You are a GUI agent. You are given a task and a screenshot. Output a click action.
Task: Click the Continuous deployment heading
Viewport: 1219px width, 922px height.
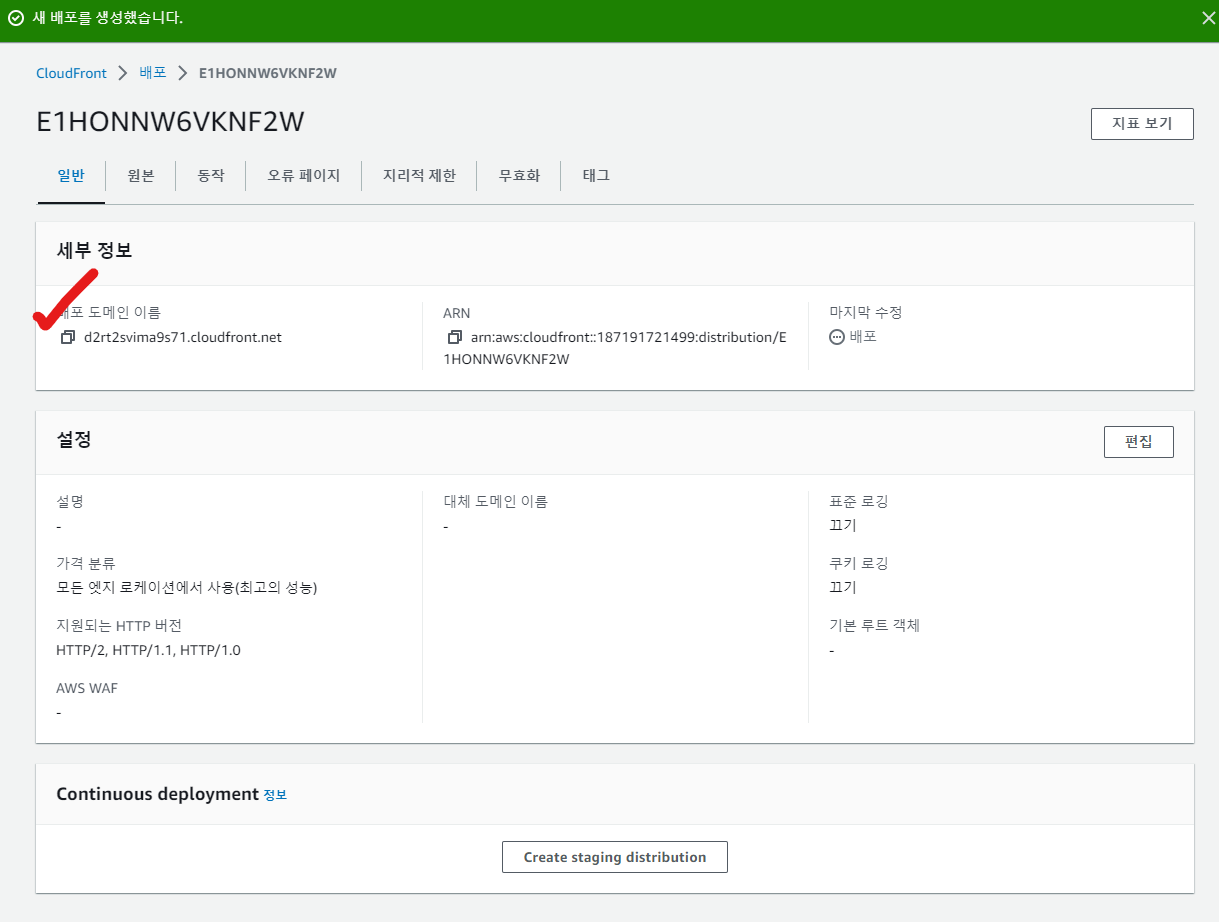point(158,794)
